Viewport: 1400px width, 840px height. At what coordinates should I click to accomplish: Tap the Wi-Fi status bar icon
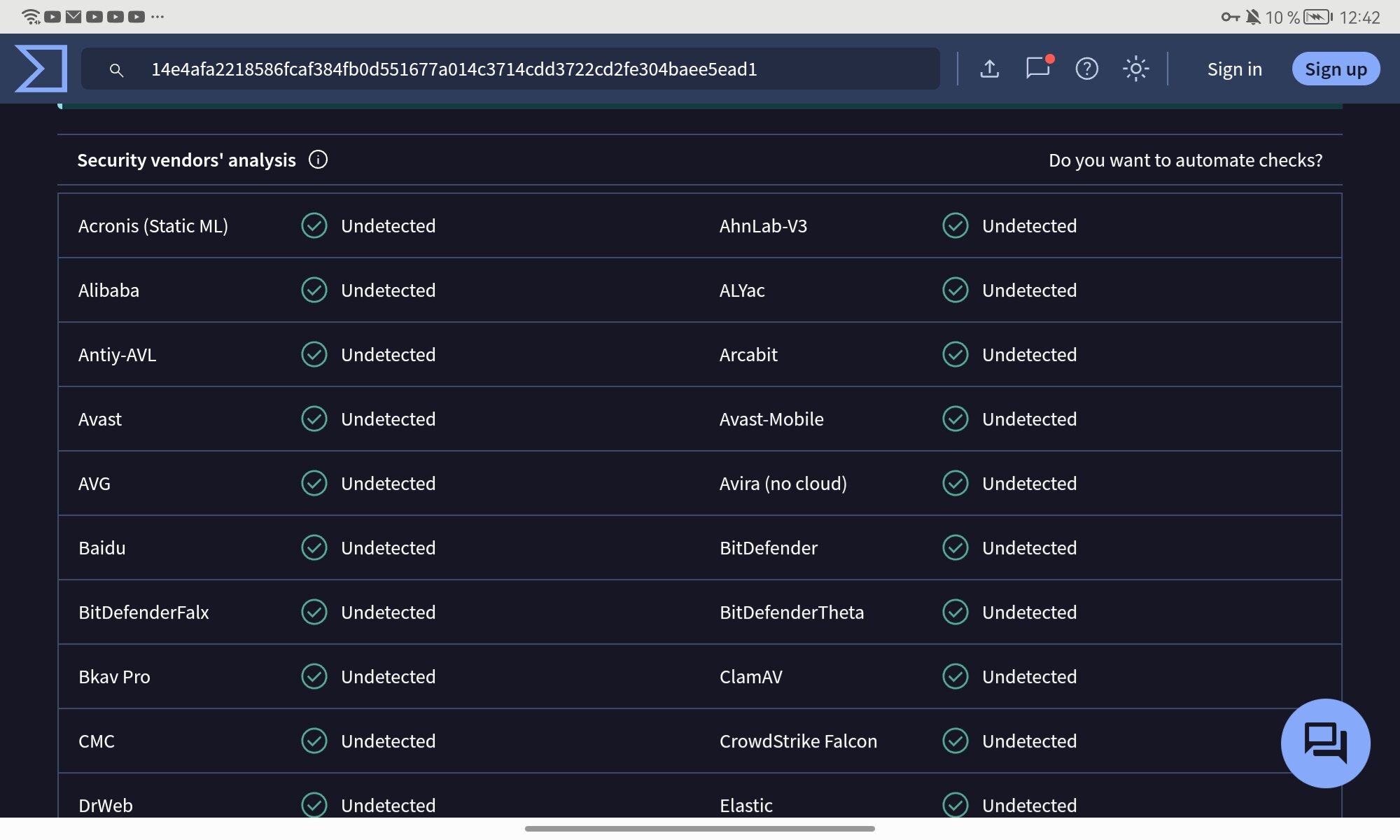[31, 17]
